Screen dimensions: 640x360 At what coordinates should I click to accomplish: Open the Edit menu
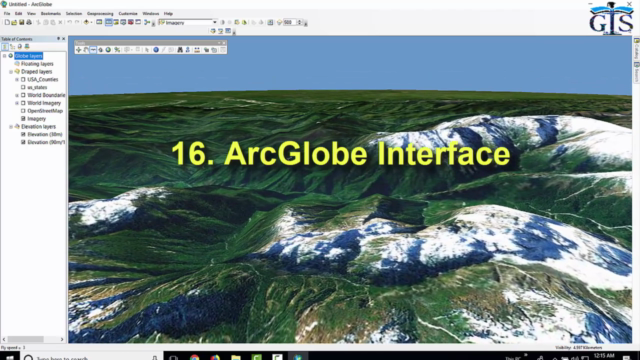[18, 13]
